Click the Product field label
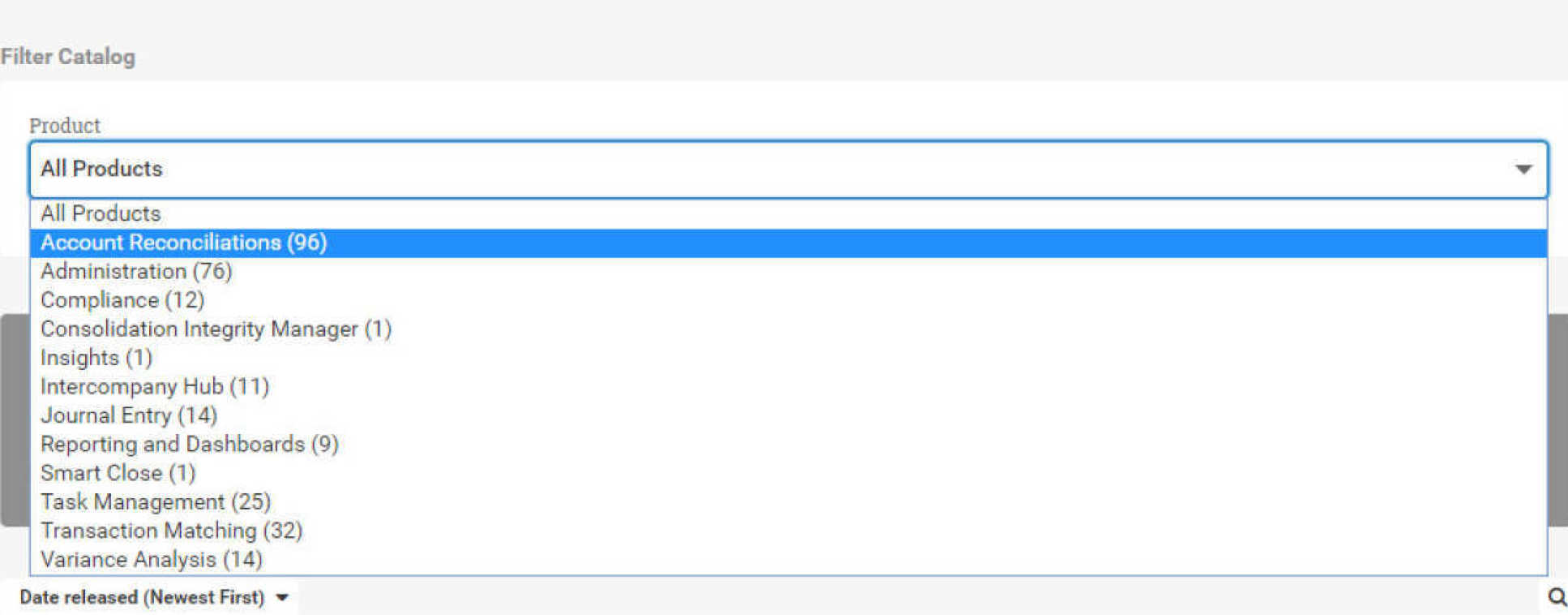 65,126
